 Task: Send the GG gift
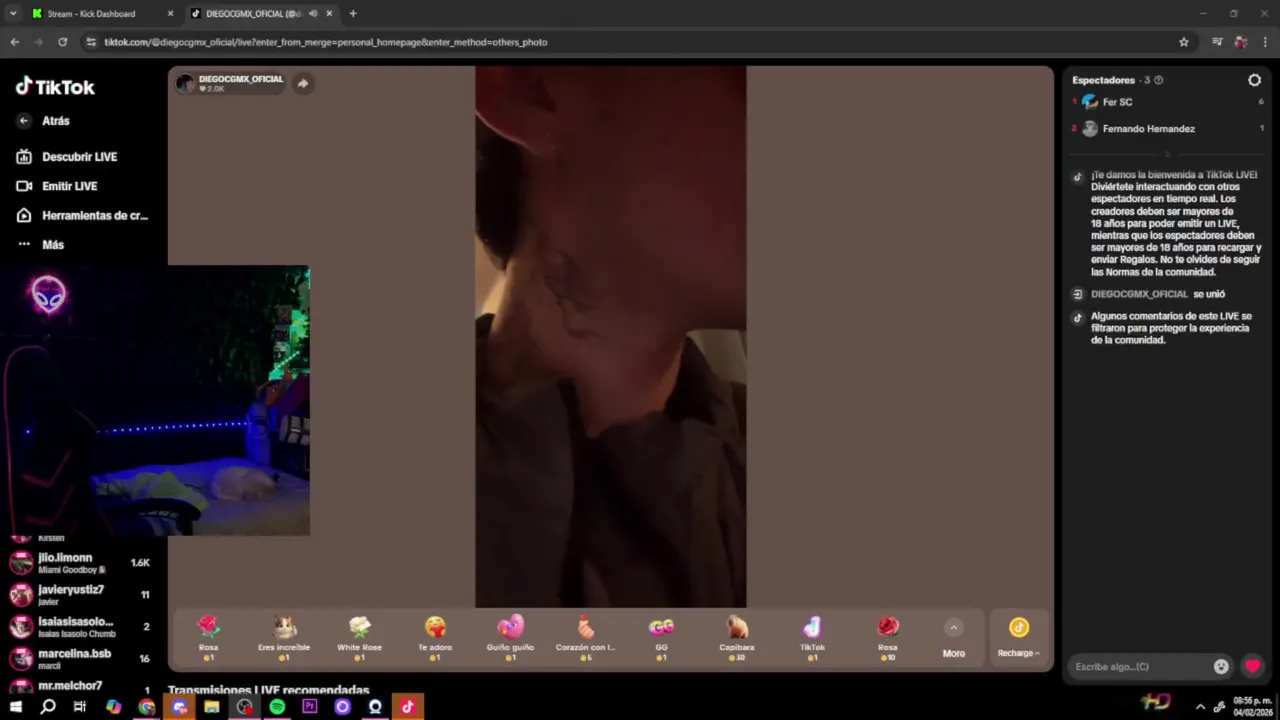661,638
